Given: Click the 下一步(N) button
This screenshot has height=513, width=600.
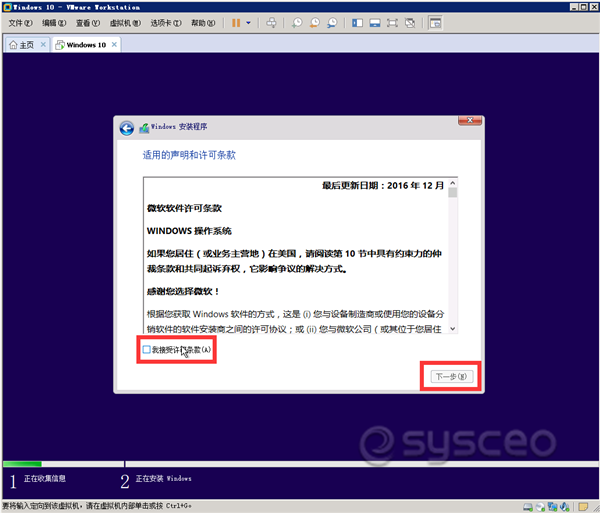Looking at the screenshot, I should coord(452,376).
